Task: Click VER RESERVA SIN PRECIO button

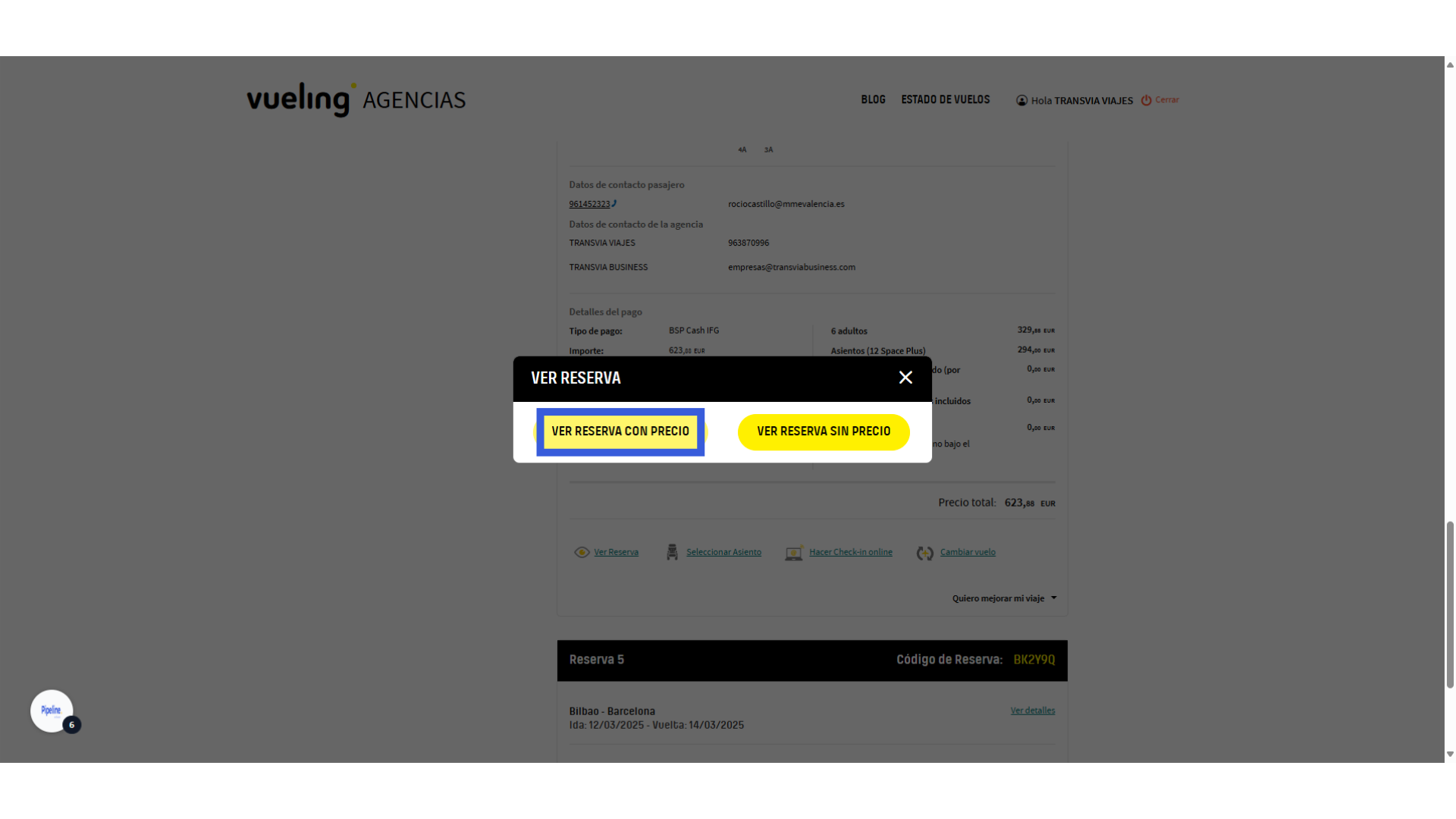Action: (824, 431)
